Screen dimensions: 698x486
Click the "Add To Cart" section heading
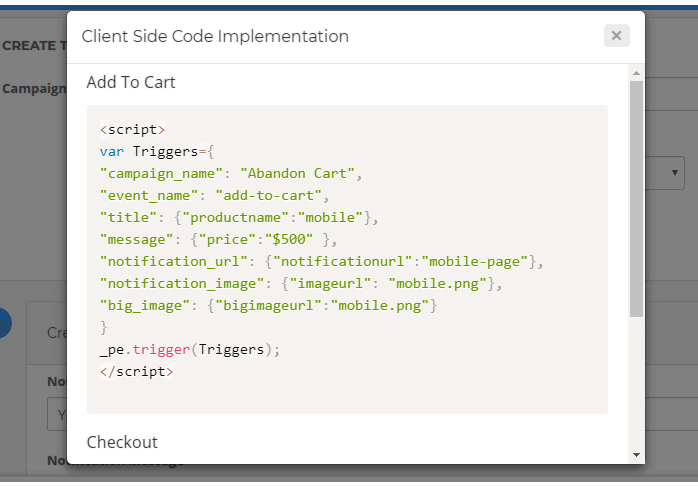(x=131, y=82)
